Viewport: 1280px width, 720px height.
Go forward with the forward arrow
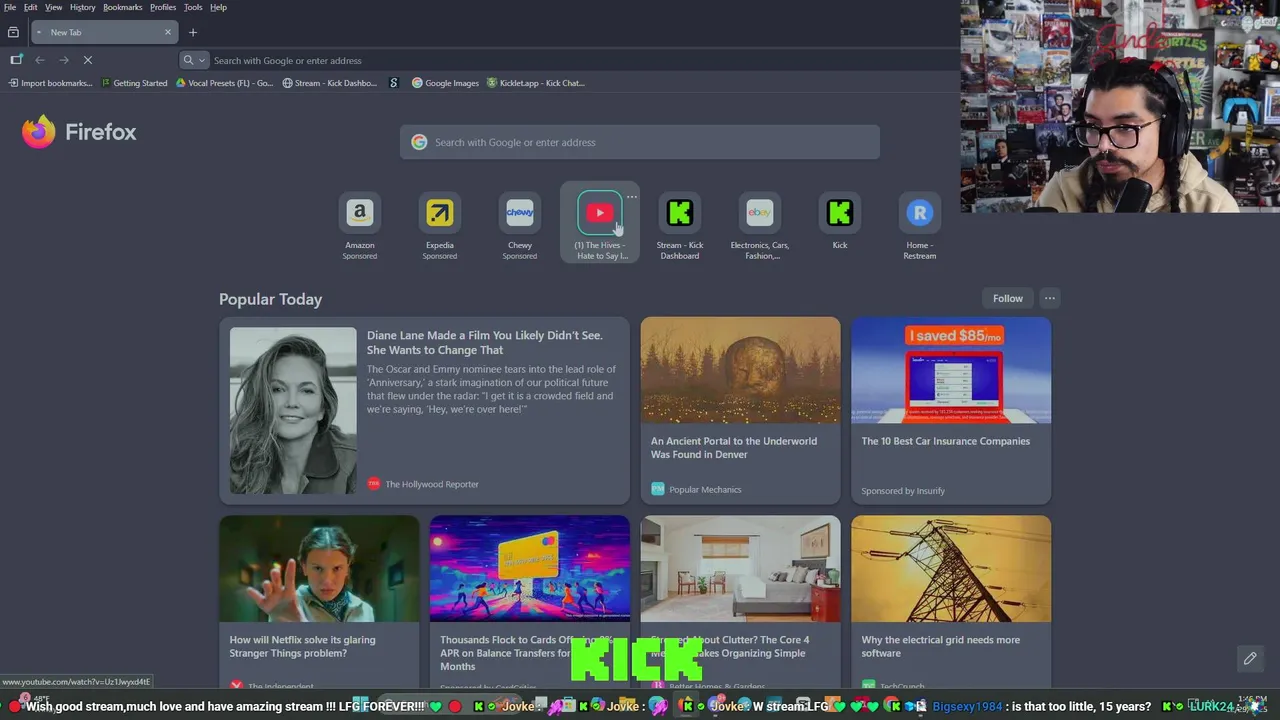[64, 60]
